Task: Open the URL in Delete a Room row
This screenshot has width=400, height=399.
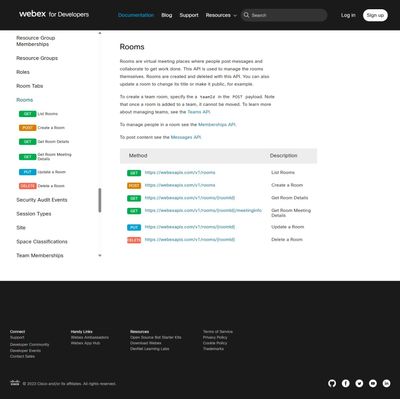Action: tap(190, 240)
